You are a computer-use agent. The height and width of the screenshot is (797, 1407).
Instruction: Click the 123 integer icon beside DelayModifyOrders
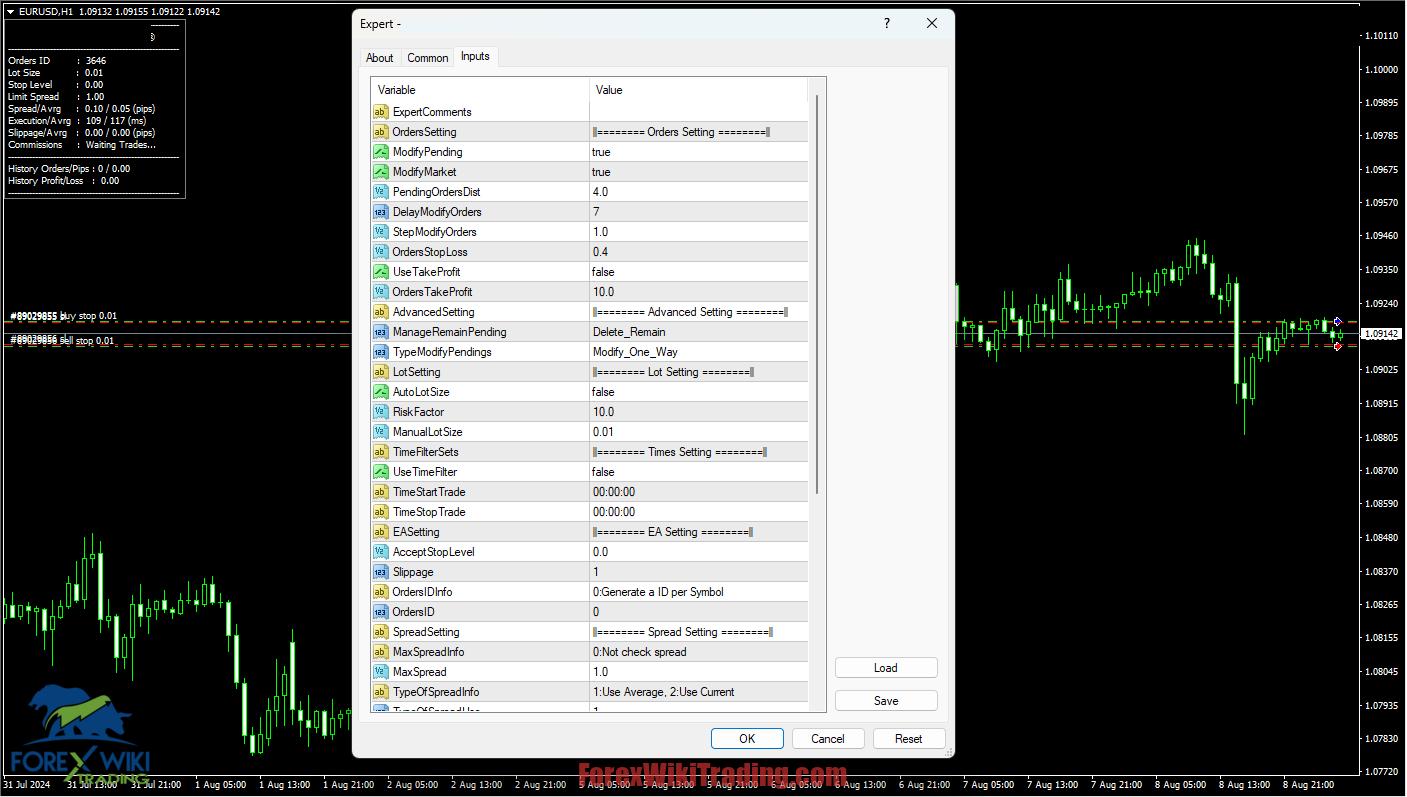click(x=381, y=211)
